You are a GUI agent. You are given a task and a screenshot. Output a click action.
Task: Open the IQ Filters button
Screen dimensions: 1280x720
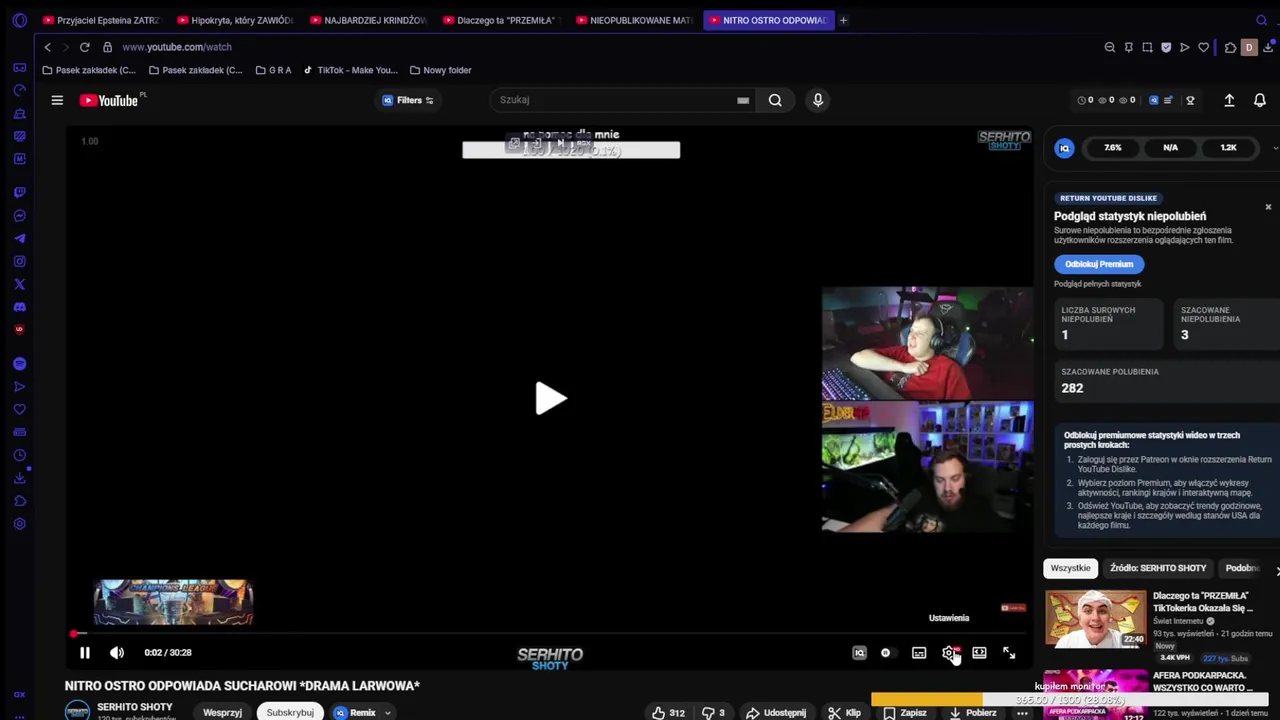click(x=408, y=100)
